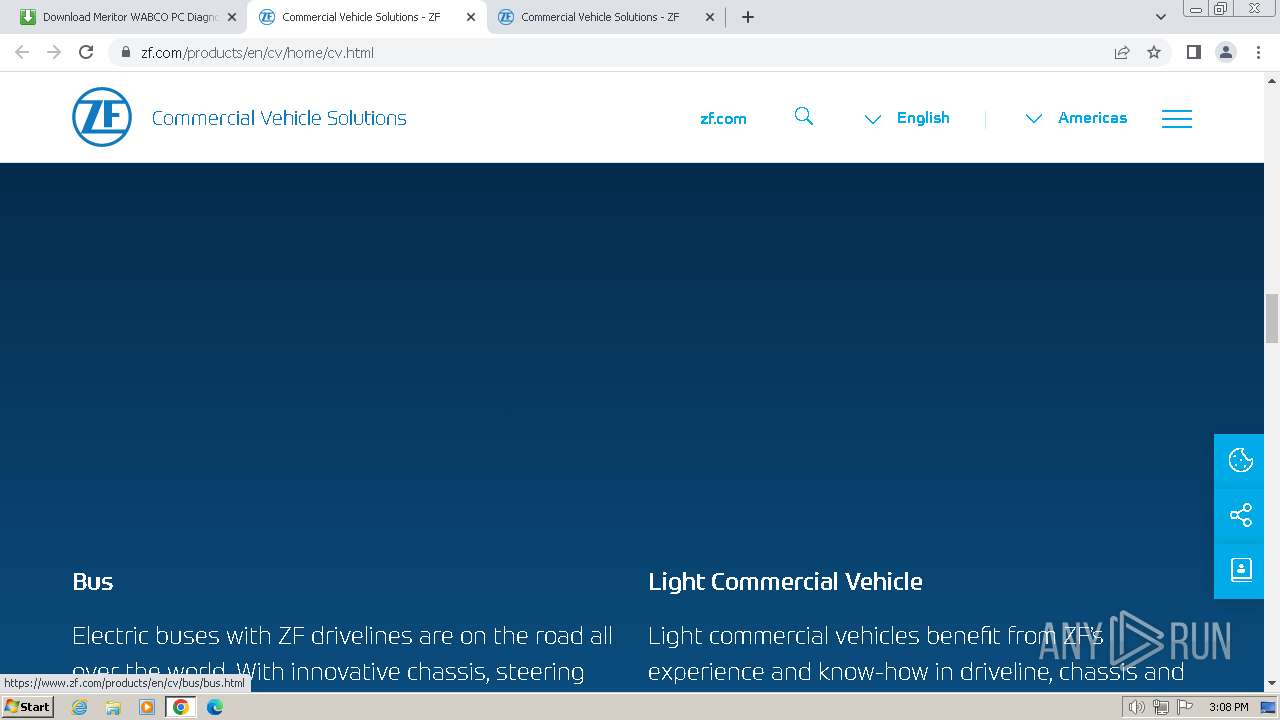Click the ZF logo

tap(102, 117)
